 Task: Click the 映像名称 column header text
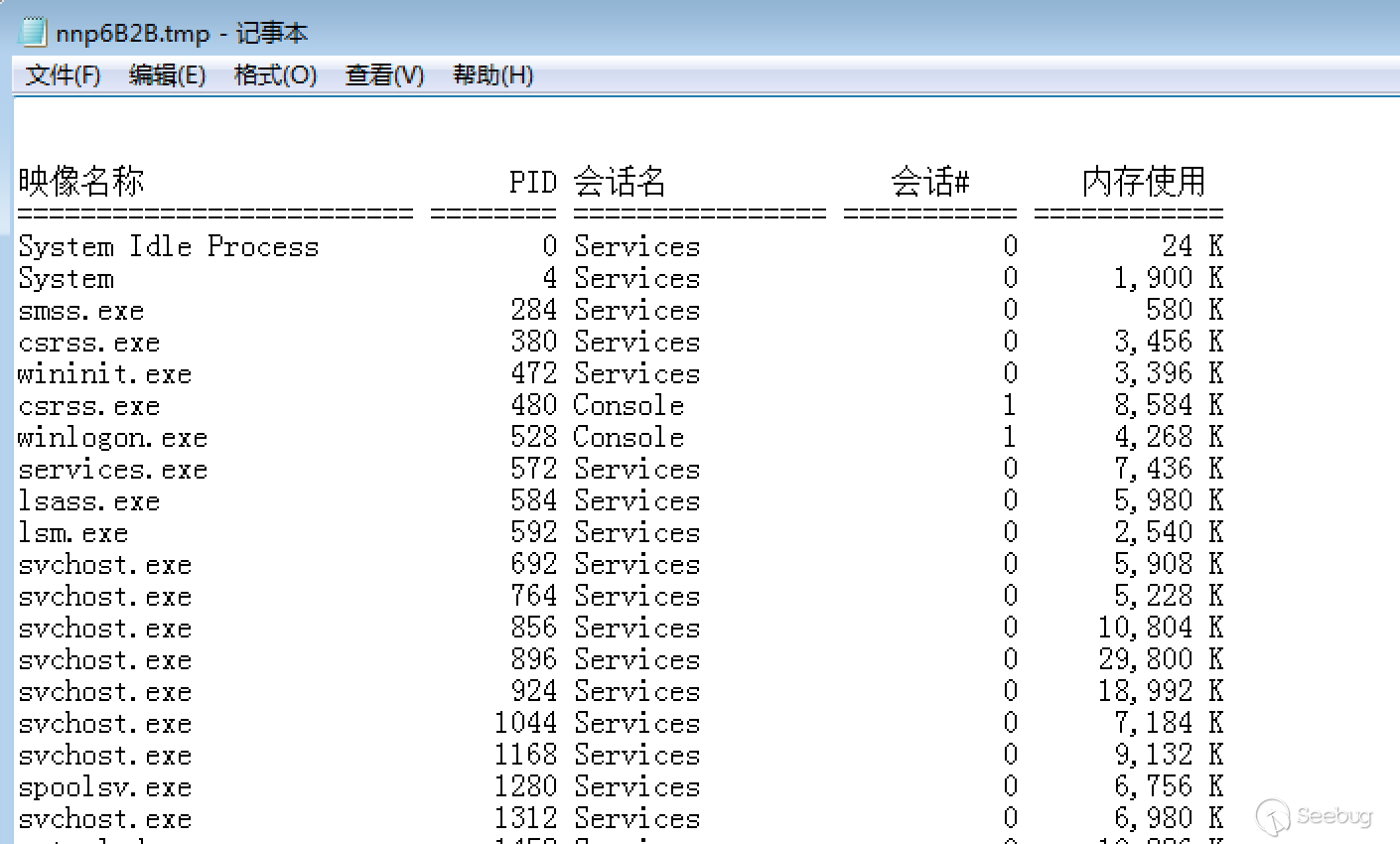click(x=81, y=182)
